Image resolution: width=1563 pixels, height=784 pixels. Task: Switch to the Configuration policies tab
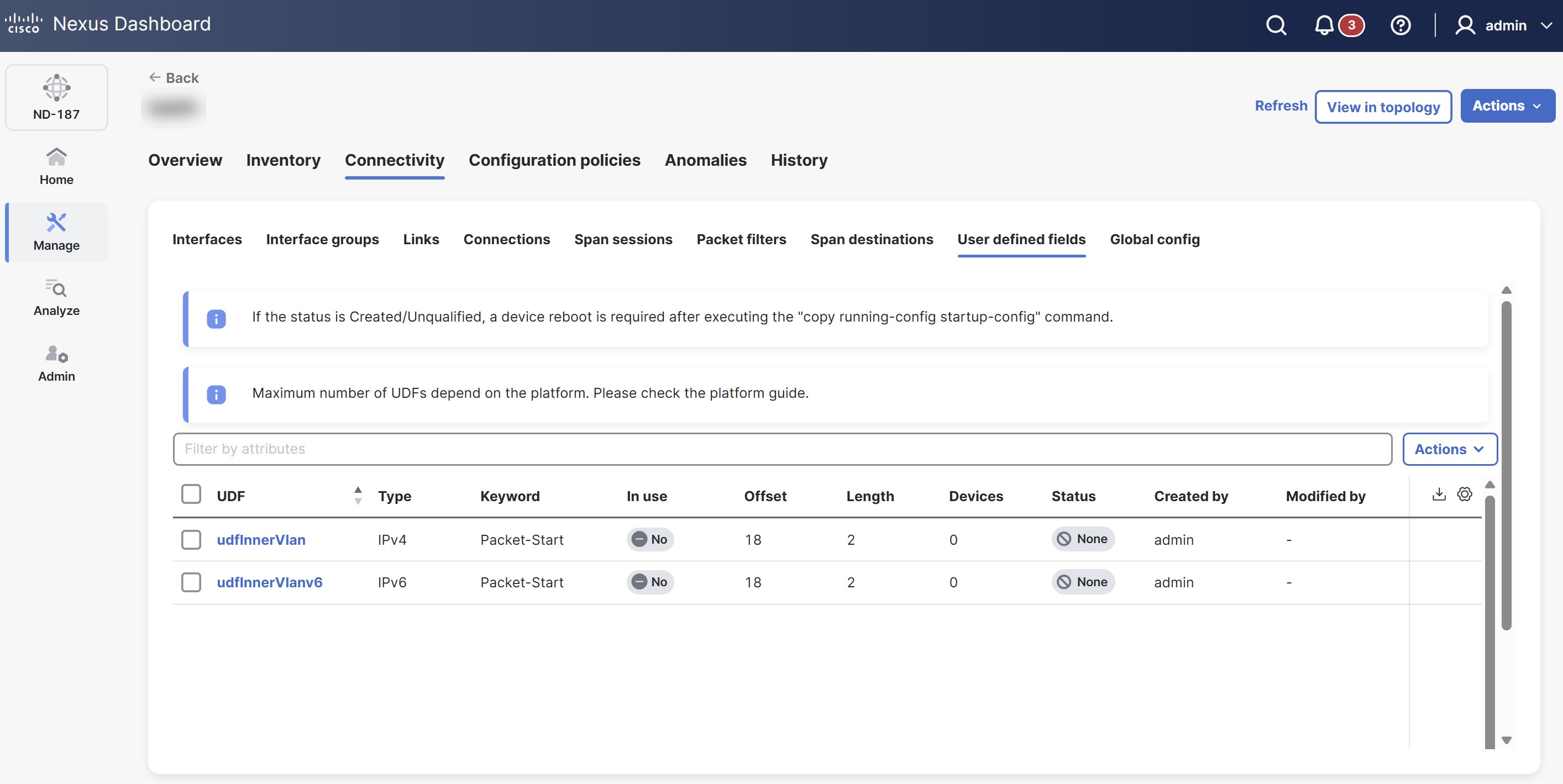point(554,160)
